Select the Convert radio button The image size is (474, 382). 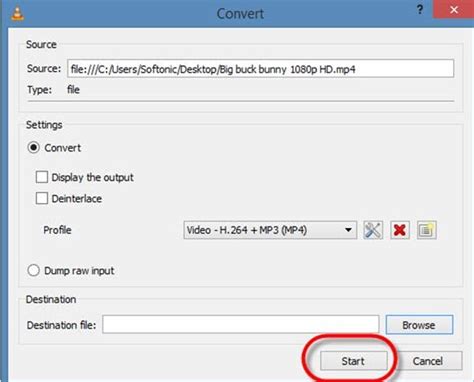tap(34, 148)
